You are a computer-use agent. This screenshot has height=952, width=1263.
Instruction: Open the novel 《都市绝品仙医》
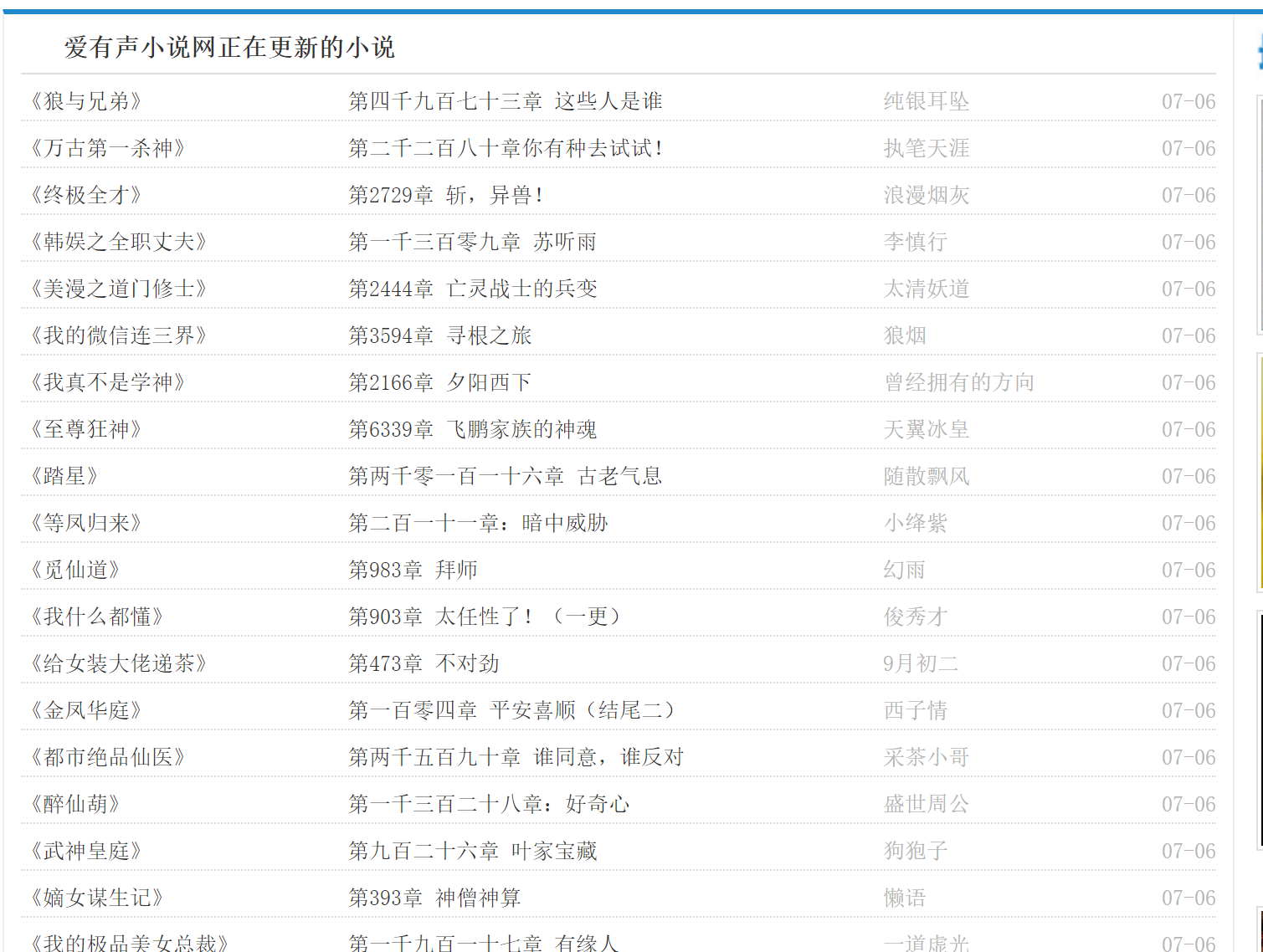click(109, 757)
